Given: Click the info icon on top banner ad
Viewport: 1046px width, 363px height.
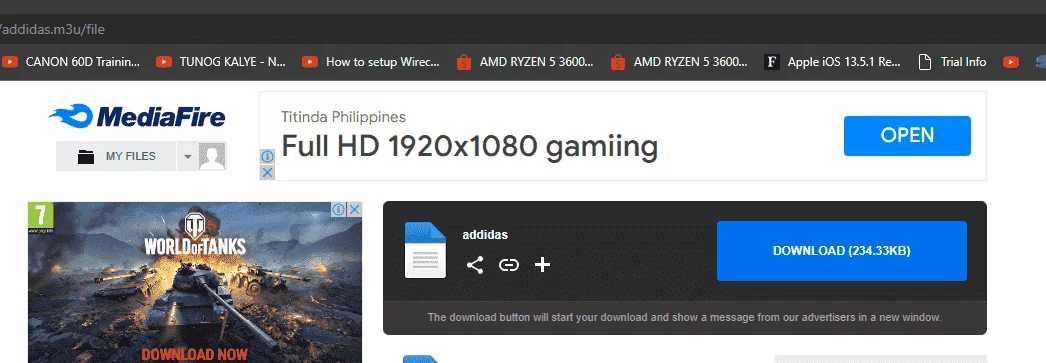Looking at the screenshot, I should pos(267,157).
